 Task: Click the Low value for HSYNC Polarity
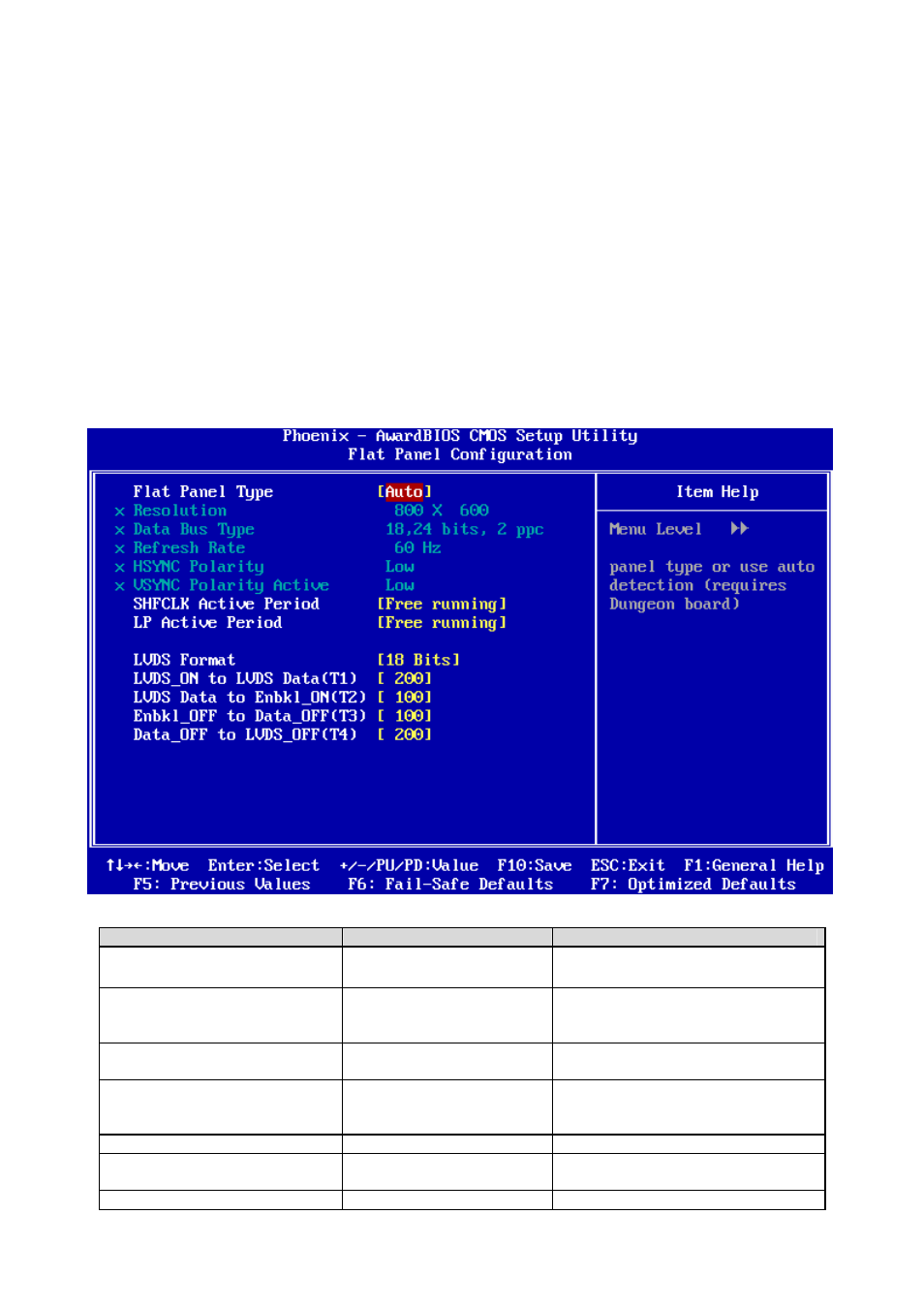pyautogui.click(x=400, y=567)
